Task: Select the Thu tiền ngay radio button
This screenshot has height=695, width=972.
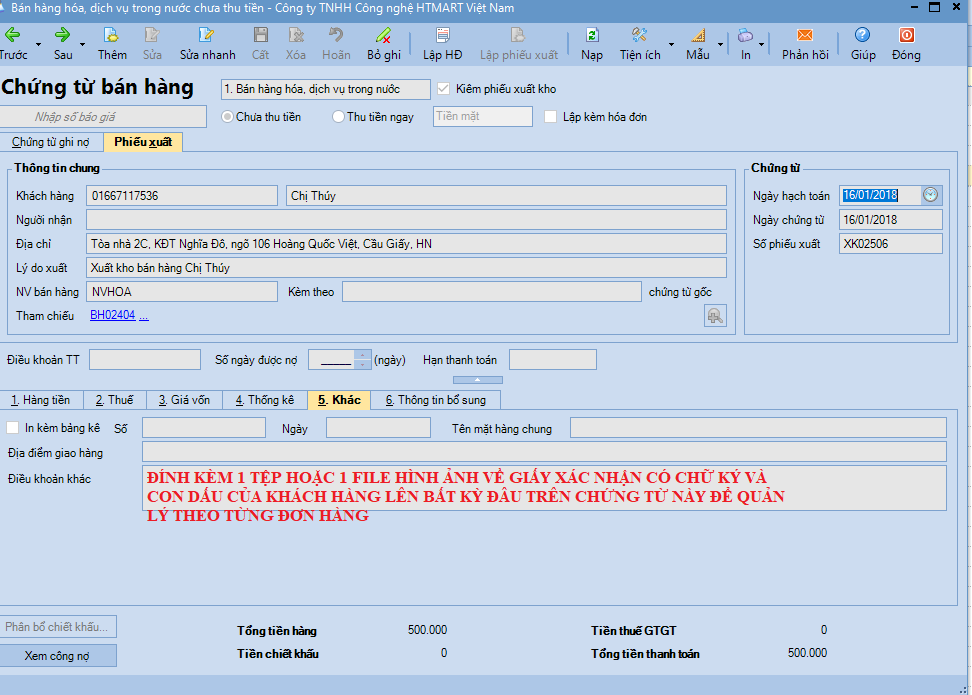Action: [x=338, y=117]
